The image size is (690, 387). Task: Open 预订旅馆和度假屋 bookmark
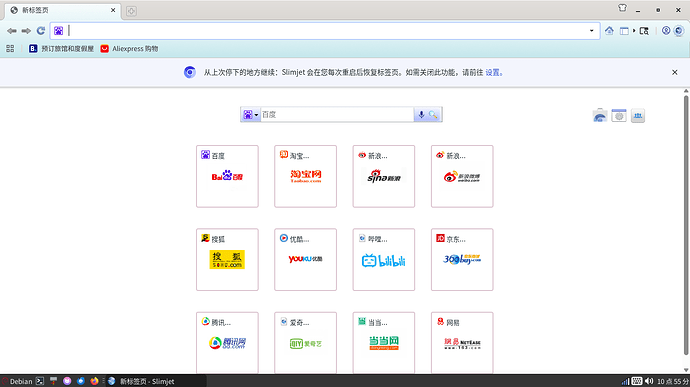61,48
